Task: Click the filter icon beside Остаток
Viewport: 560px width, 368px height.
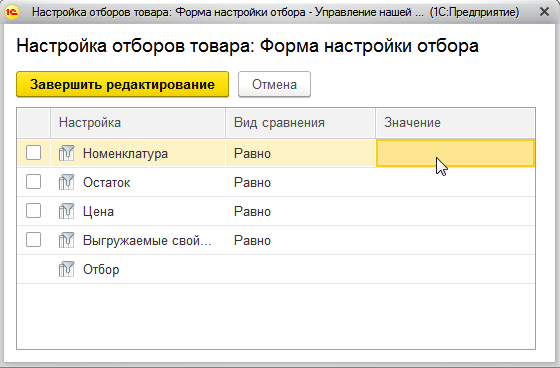Action: point(66,182)
